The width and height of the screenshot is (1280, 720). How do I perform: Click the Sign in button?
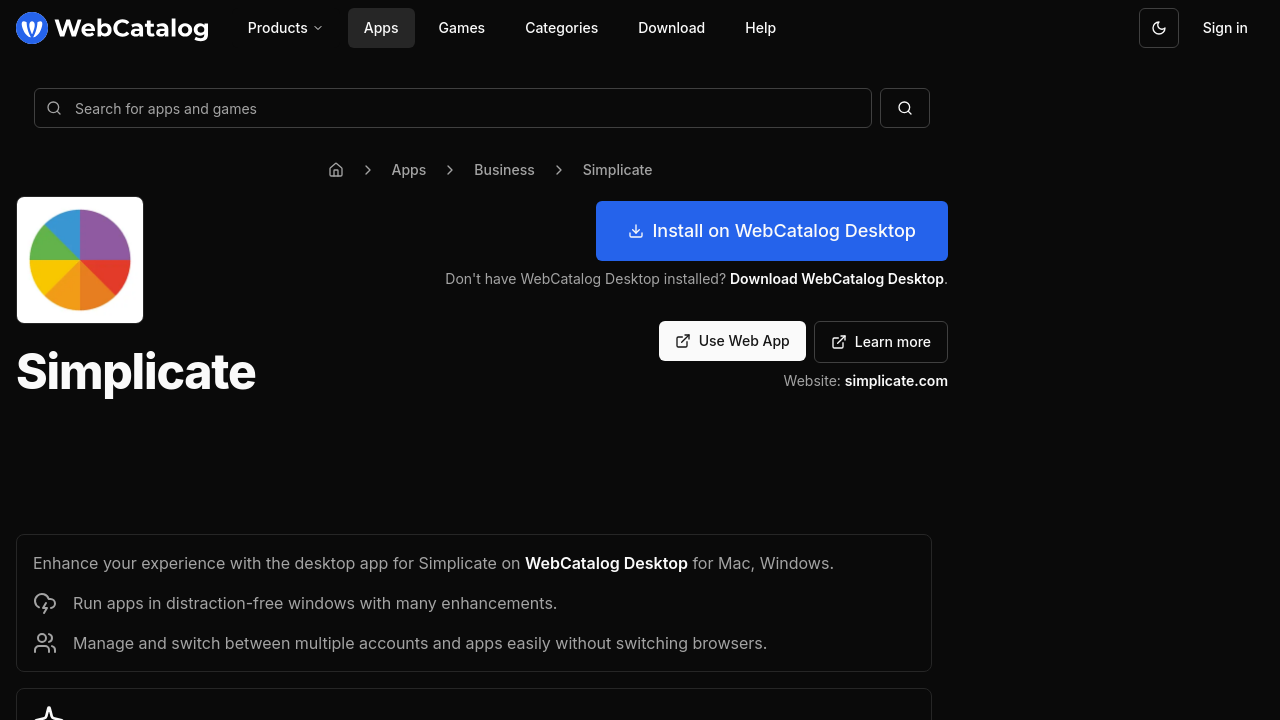point(1224,28)
